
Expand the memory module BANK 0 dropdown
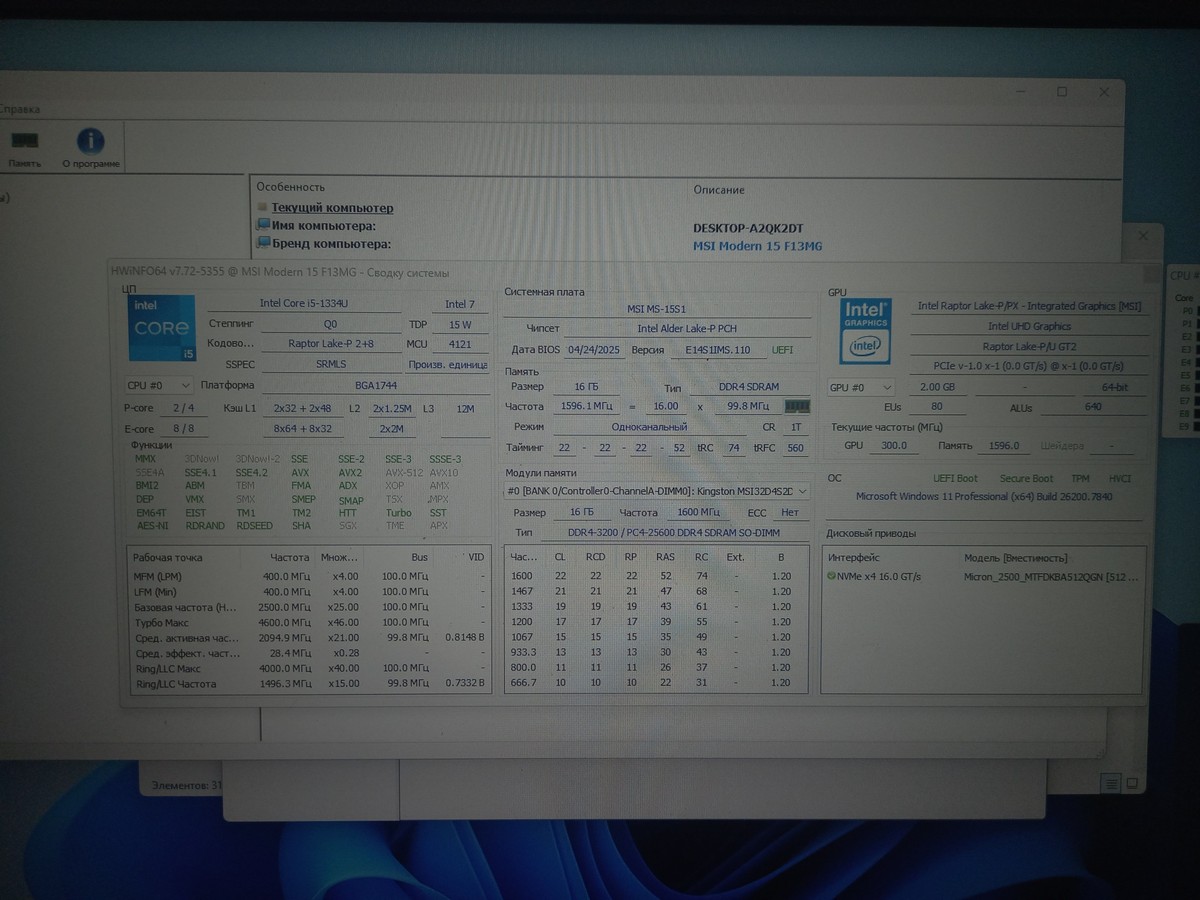pyautogui.click(x=656, y=491)
